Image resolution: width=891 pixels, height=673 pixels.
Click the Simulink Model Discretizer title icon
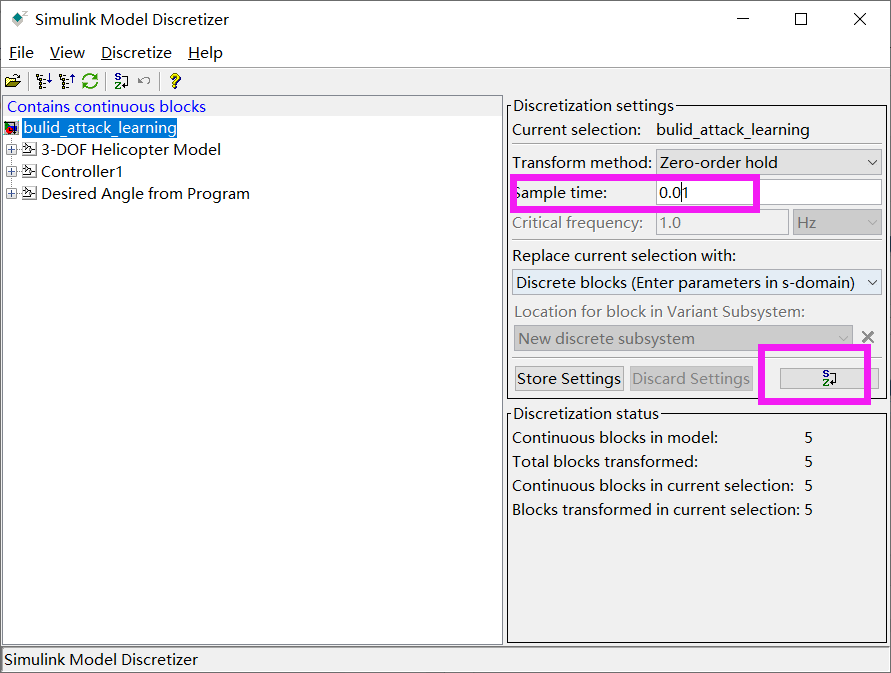click(x=19, y=19)
